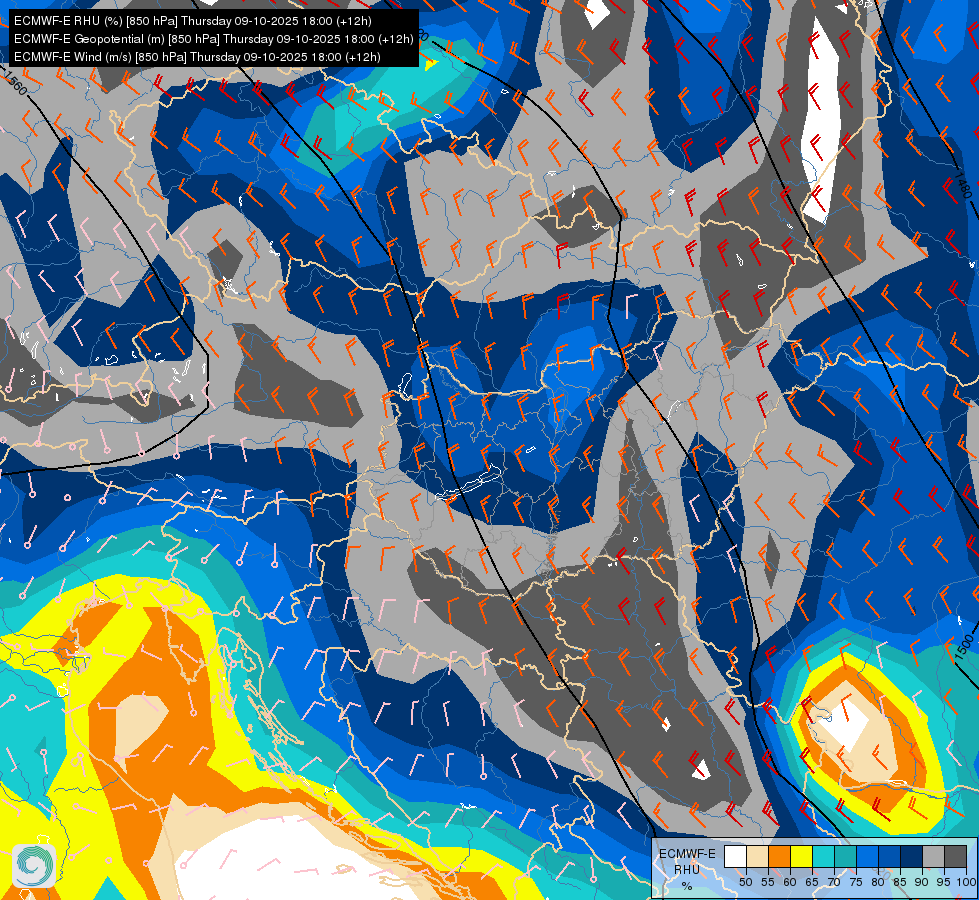The height and width of the screenshot is (900, 979).
Task: Click the teal 70-75% legend swatch
Action: coord(845,856)
